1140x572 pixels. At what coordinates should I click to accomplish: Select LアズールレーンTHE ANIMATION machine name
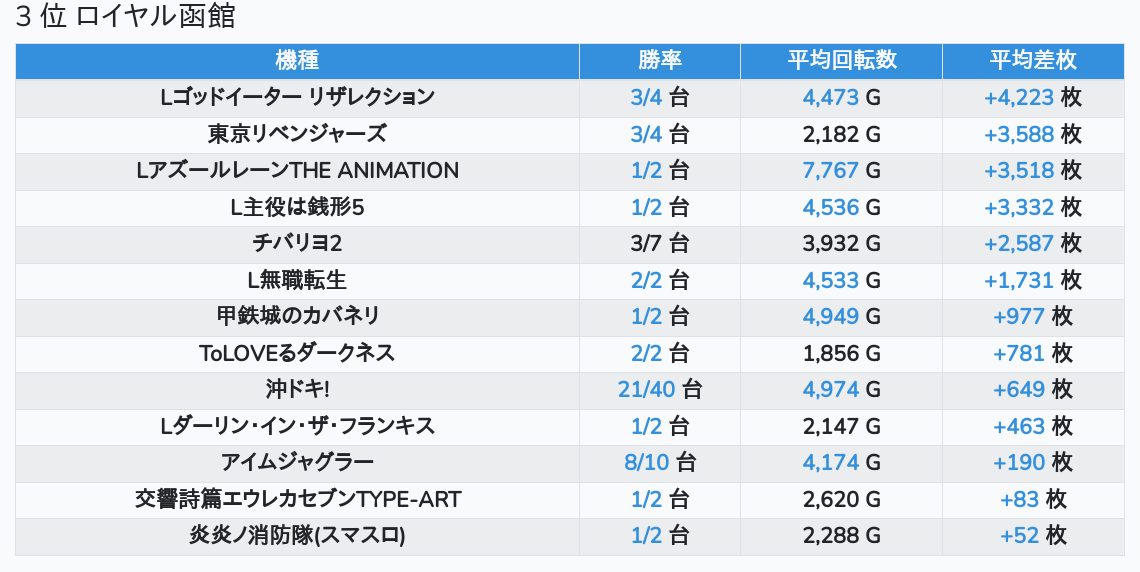(x=297, y=171)
